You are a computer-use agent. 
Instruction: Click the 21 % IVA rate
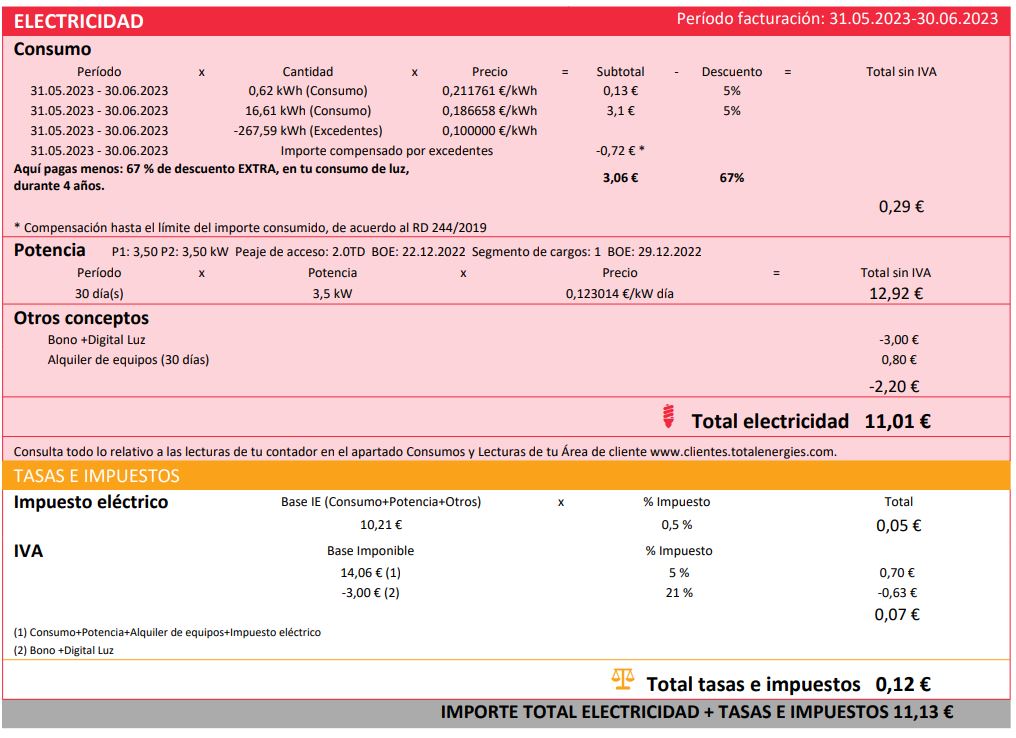(679, 593)
